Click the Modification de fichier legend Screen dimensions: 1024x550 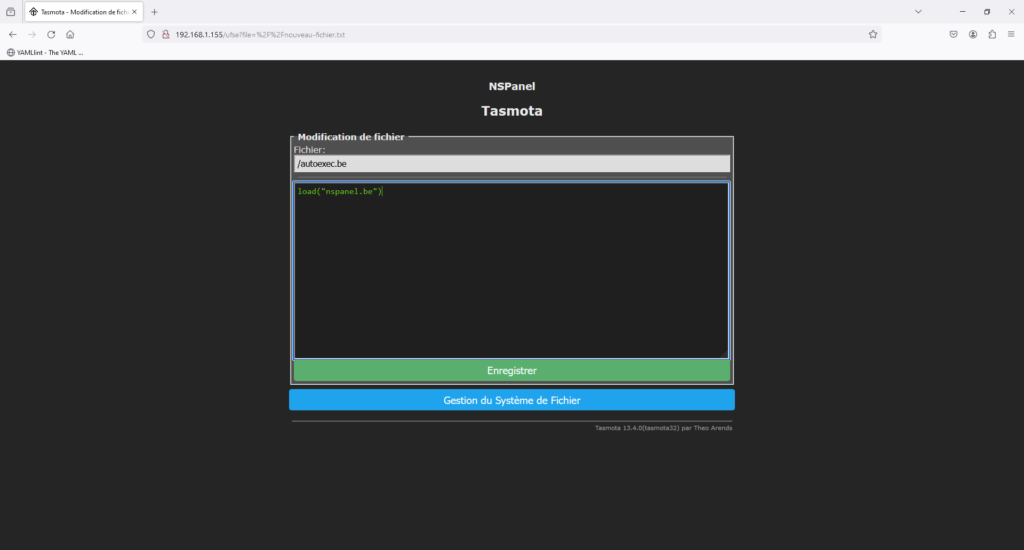[351, 137]
